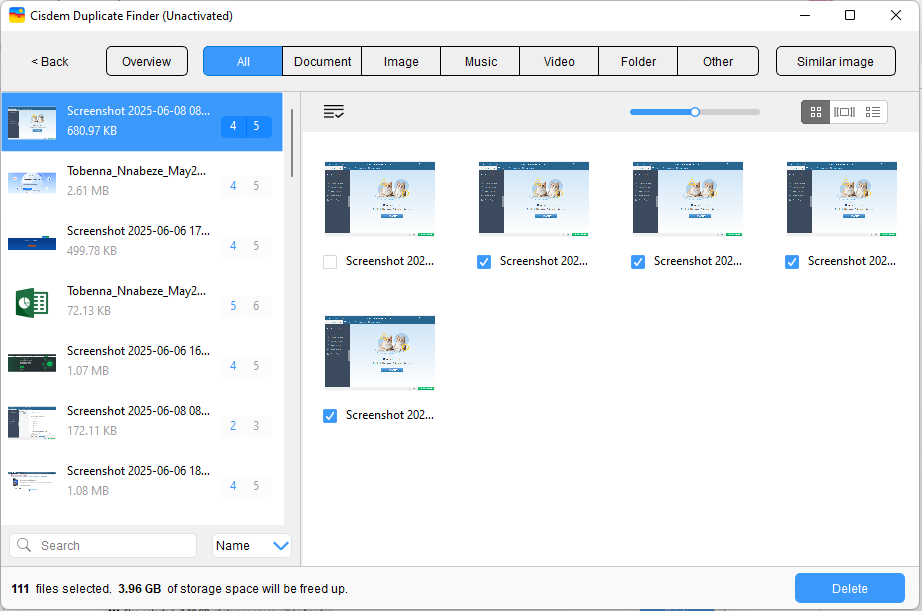922x611 pixels.
Task: Open the Name sort dropdown
Action: pyautogui.click(x=252, y=546)
